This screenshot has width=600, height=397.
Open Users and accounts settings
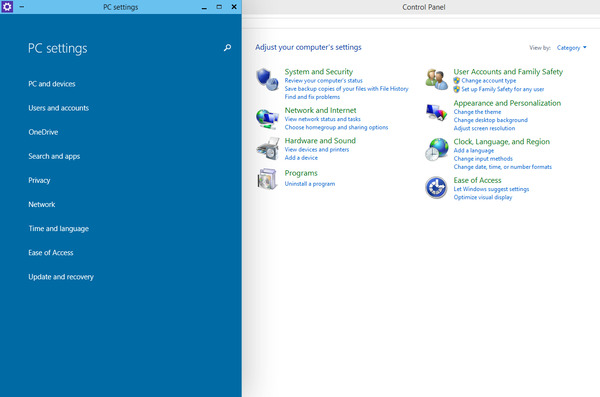coord(59,108)
